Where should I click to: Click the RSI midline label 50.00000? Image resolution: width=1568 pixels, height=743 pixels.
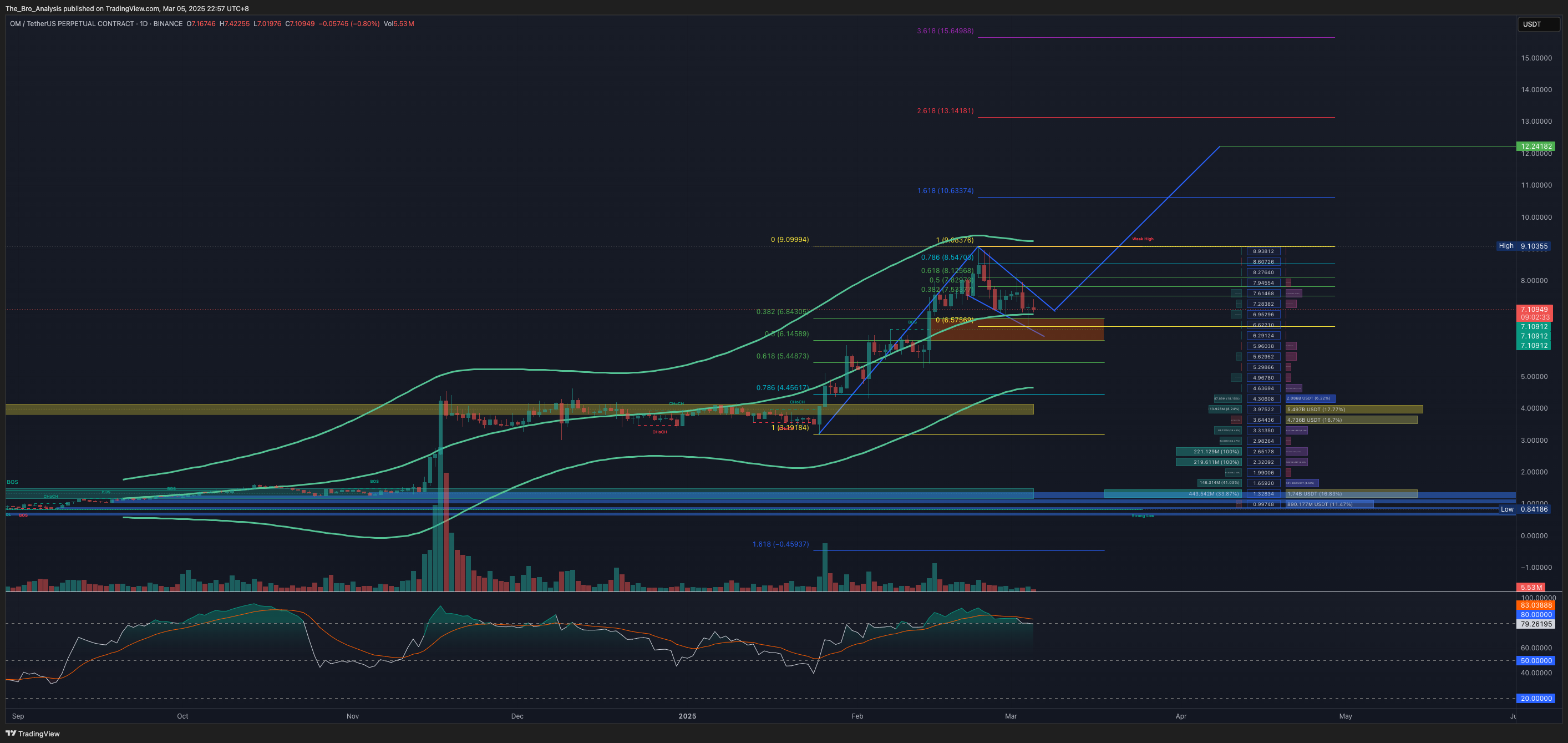point(1536,661)
